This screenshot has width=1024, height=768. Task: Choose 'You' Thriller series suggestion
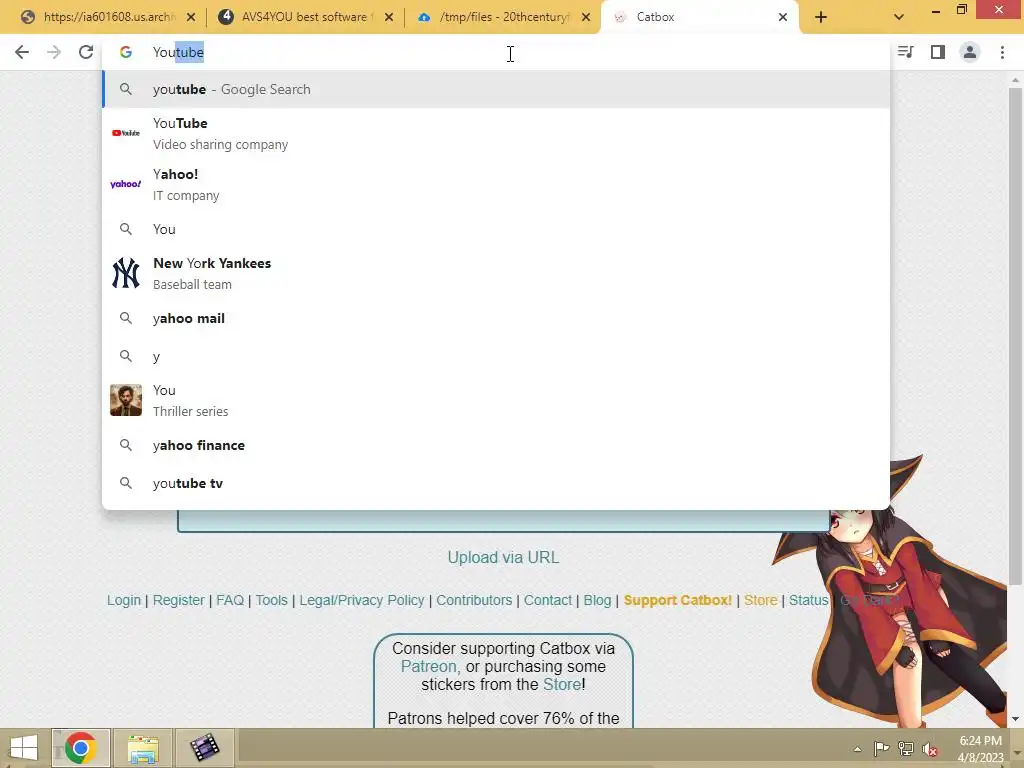496,400
